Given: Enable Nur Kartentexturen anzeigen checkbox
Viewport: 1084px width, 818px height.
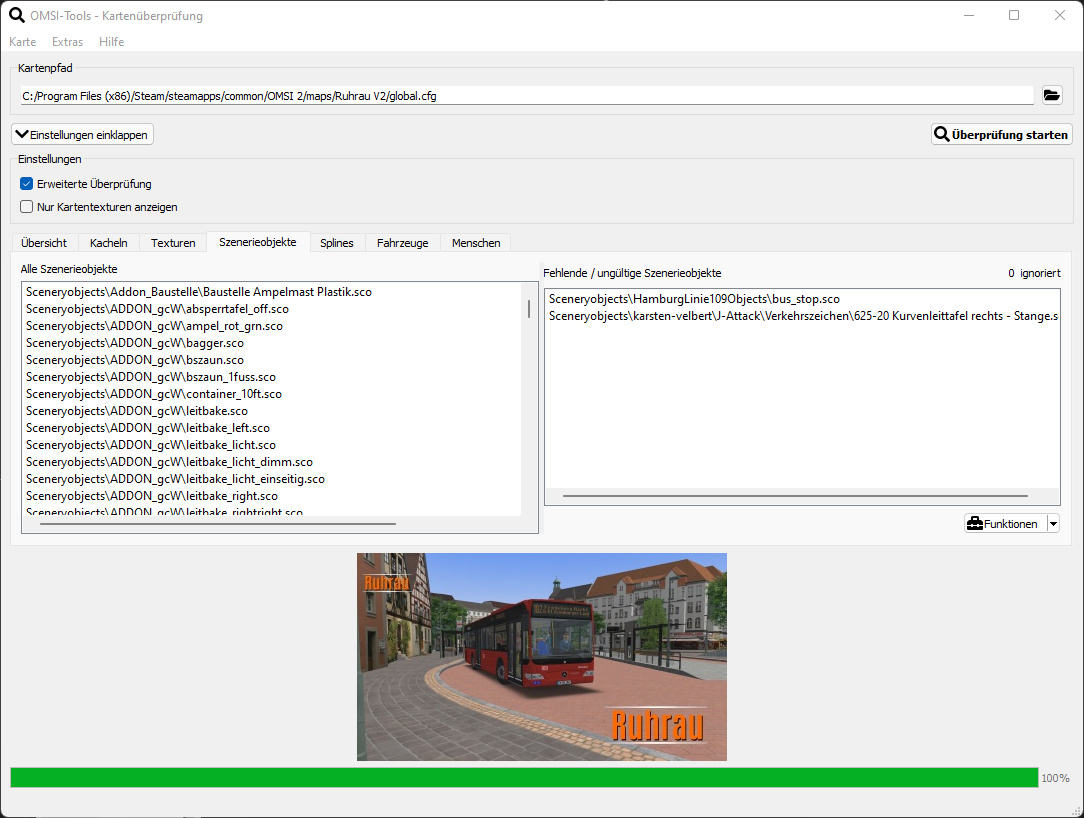Looking at the screenshot, I should click(x=27, y=207).
